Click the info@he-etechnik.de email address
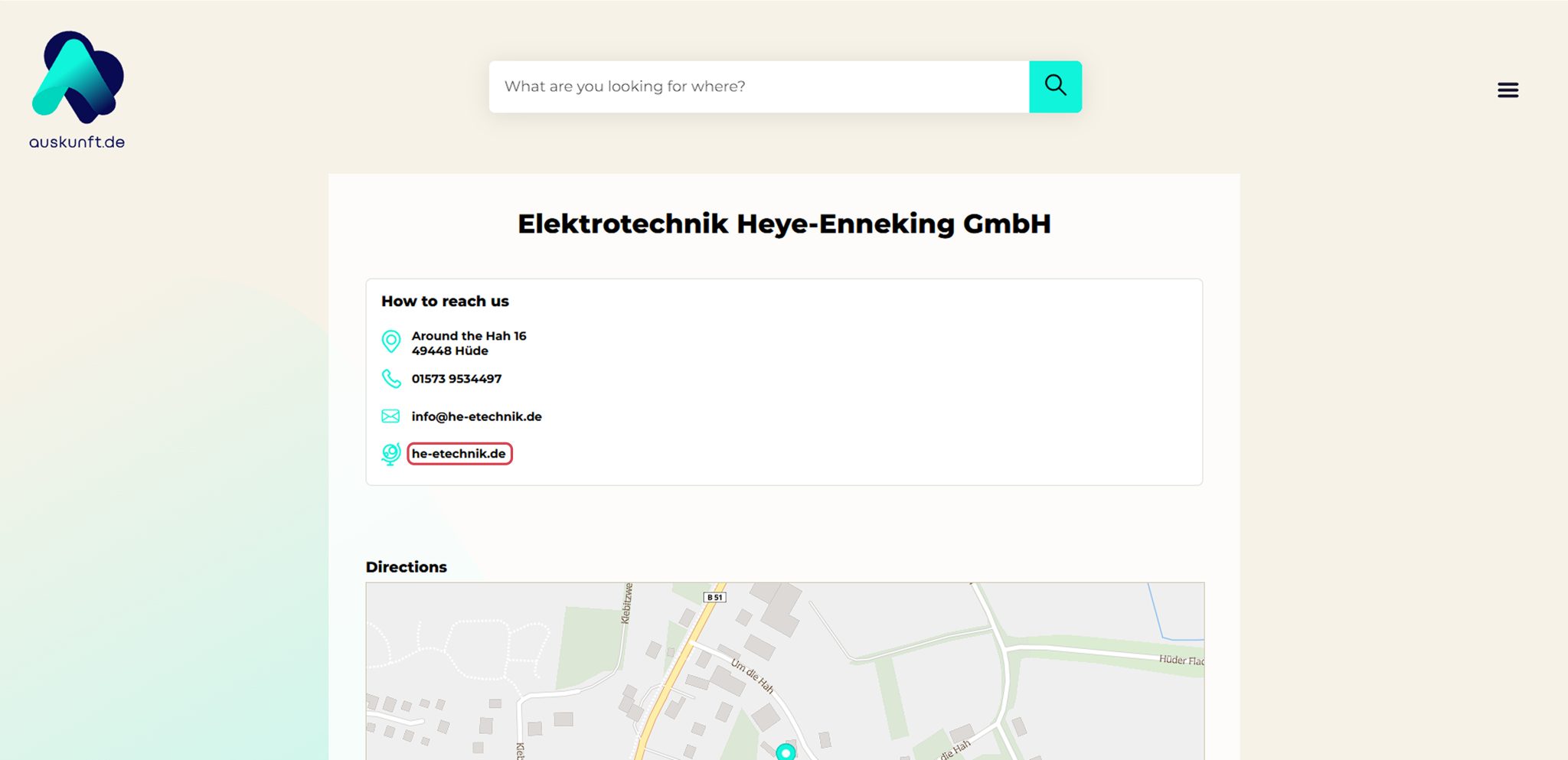The image size is (1568, 760). 476,416
